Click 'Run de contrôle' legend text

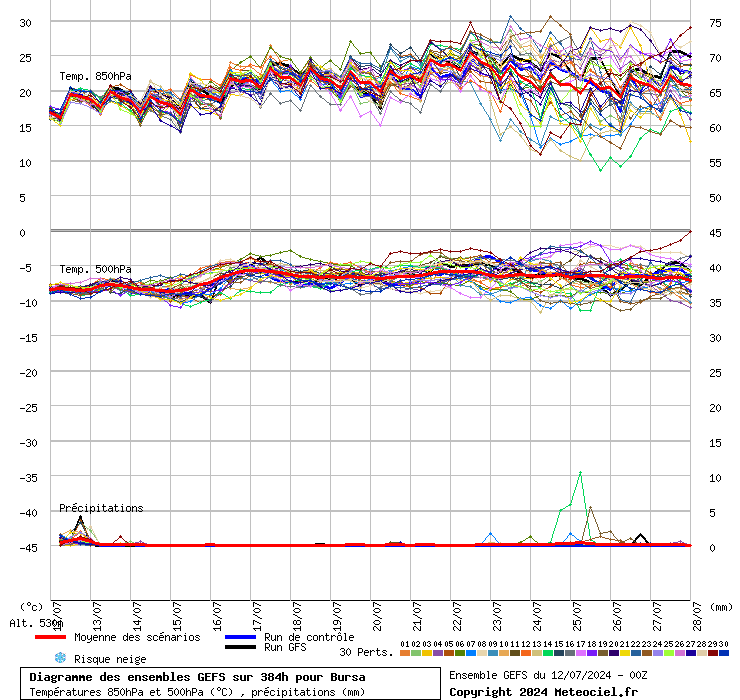point(309,637)
